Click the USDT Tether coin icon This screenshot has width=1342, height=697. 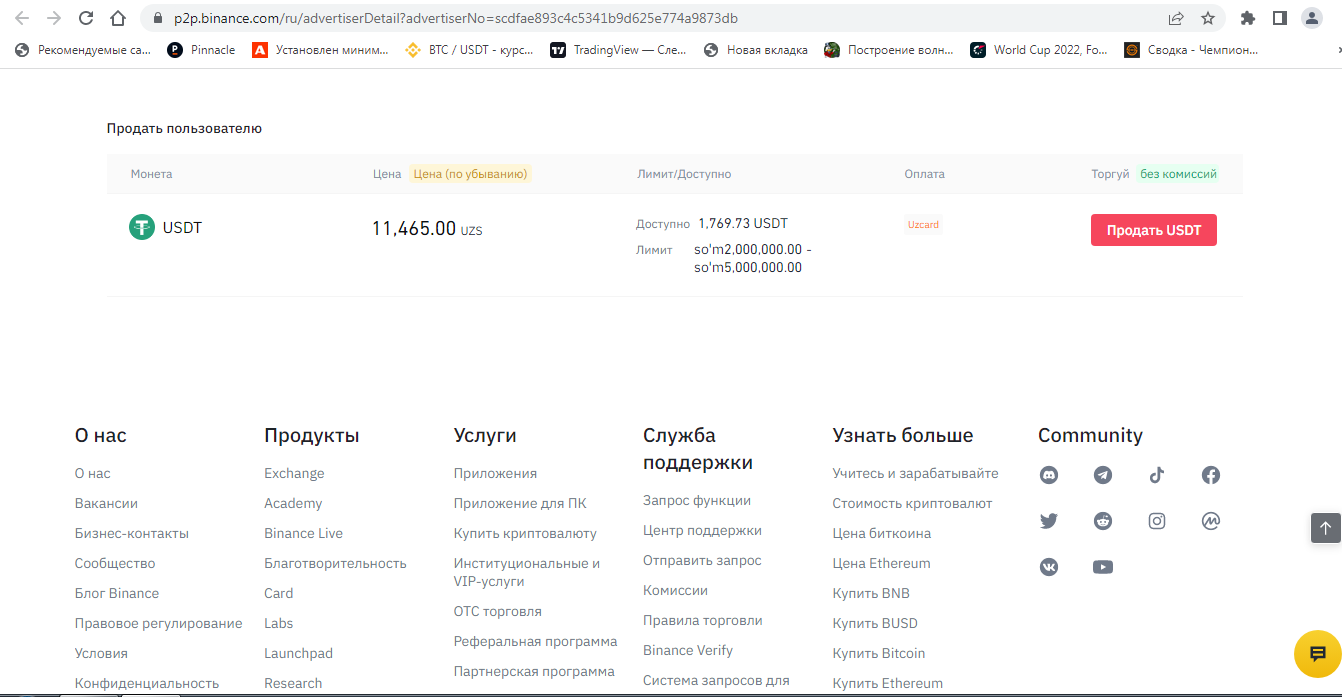coord(142,228)
